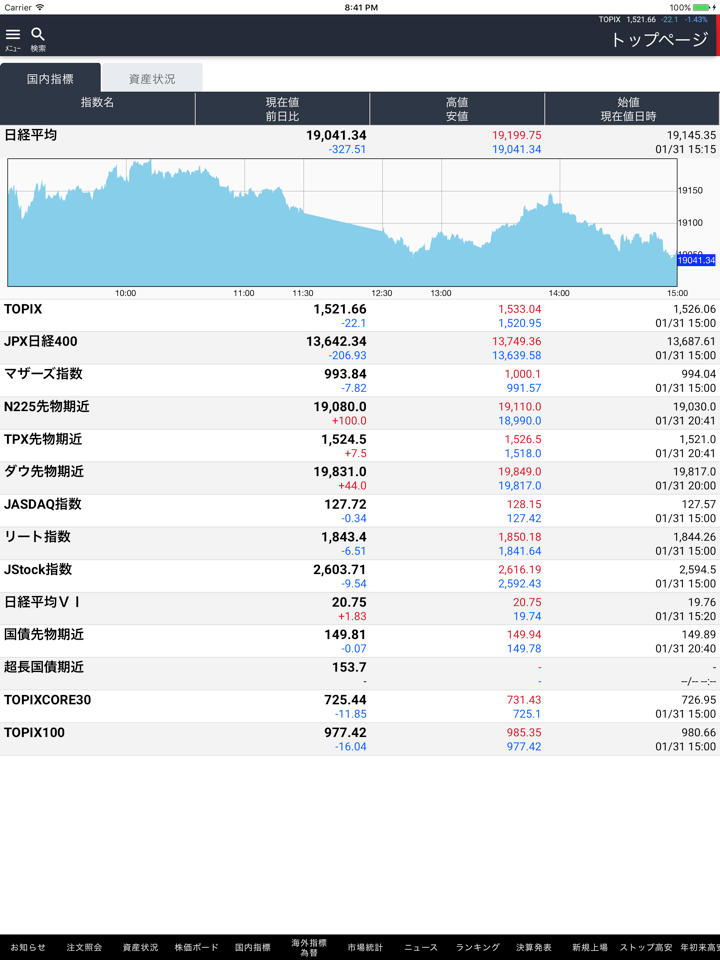Select the 国内指標 tab above the table
The height and width of the screenshot is (960, 720).
click(x=50, y=79)
